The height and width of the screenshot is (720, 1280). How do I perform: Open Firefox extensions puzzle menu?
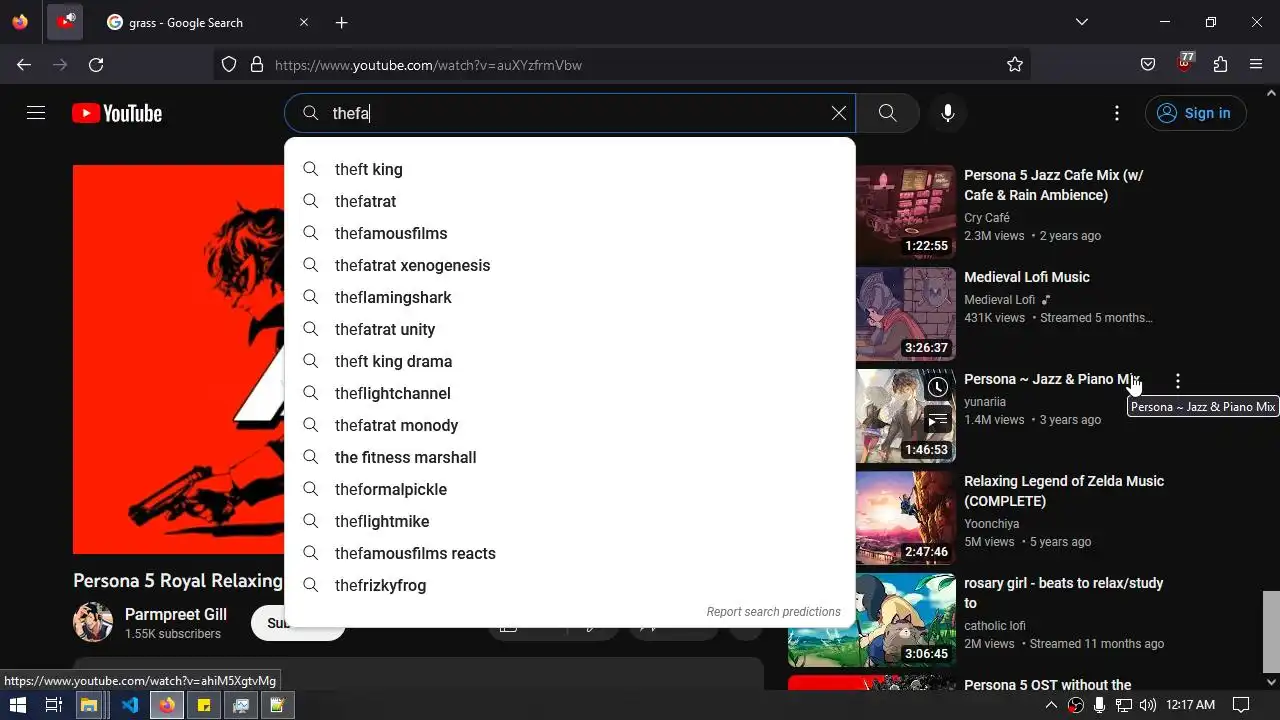pos(1220,65)
